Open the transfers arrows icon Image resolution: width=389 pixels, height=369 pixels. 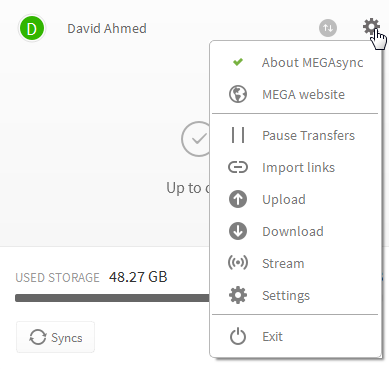tap(328, 28)
